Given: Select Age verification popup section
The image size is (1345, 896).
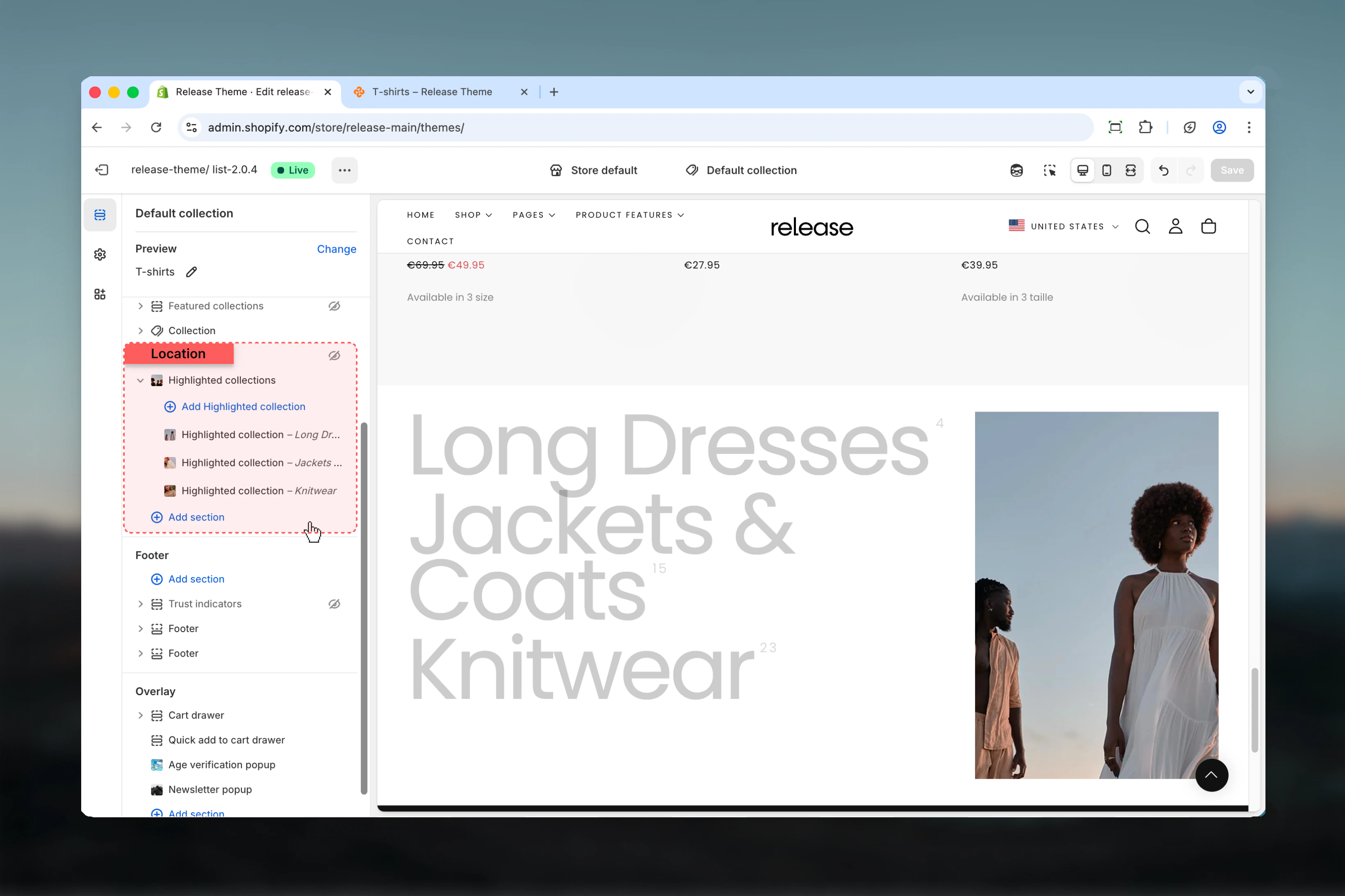Looking at the screenshot, I should click(213, 765).
